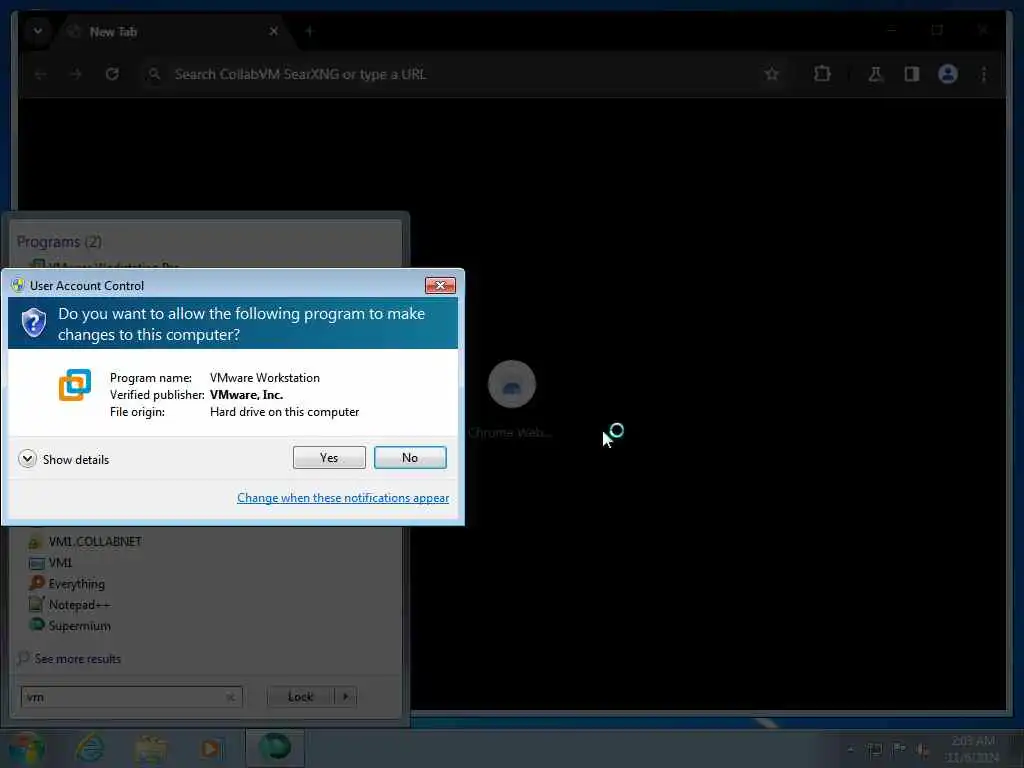Clear the start menu search text
Image resolution: width=1024 pixels, height=768 pixels.
231,697
